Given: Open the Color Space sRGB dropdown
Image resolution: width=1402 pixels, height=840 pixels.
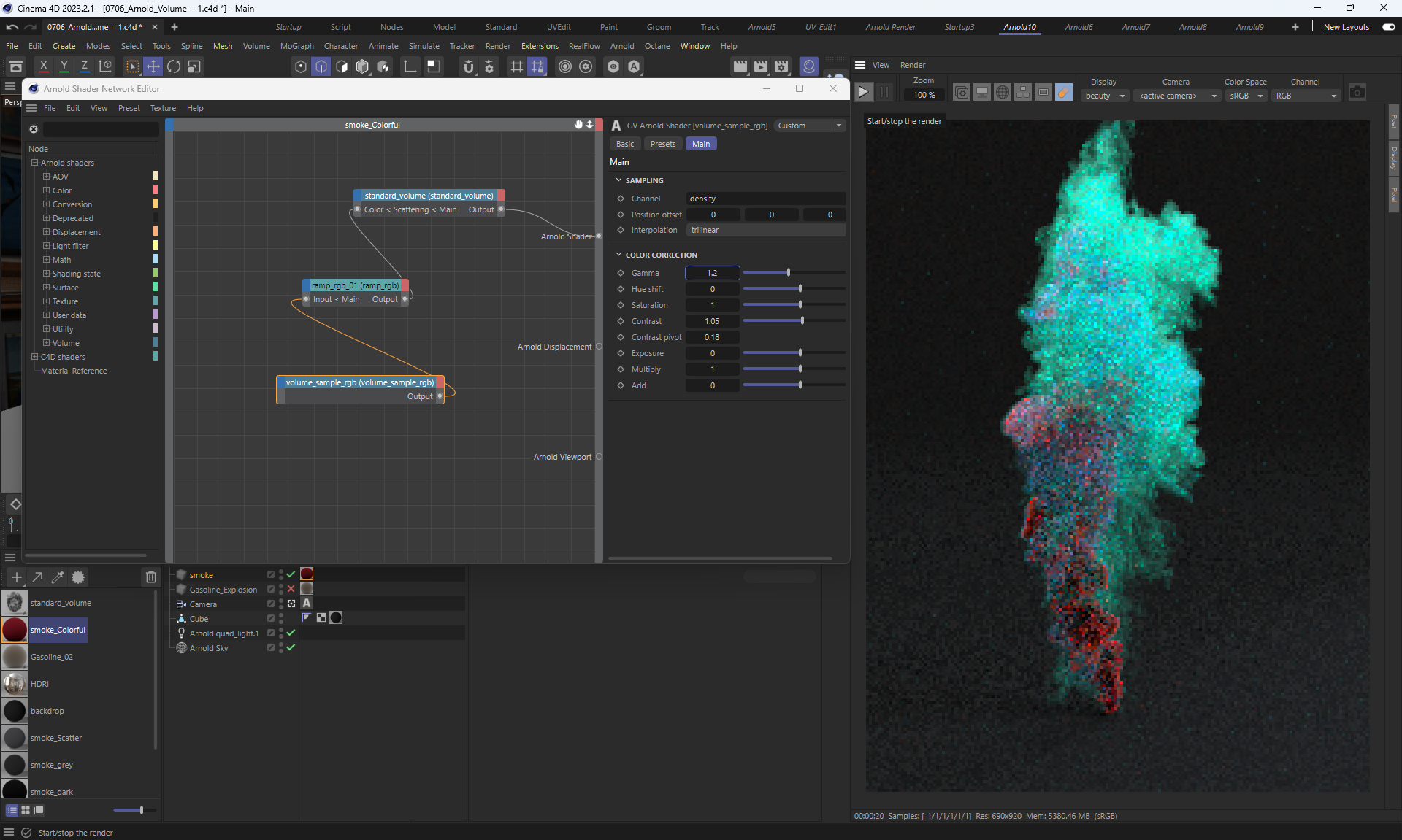Looking at the screenshot, I should (1246, 96).
